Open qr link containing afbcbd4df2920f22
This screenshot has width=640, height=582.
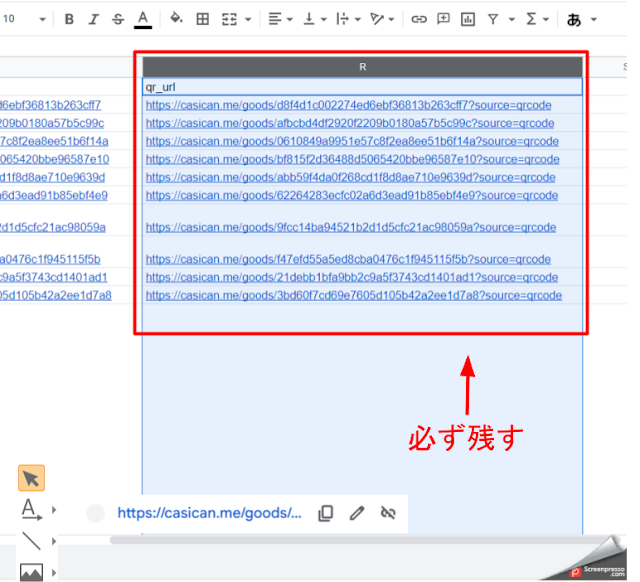point(350,123)
